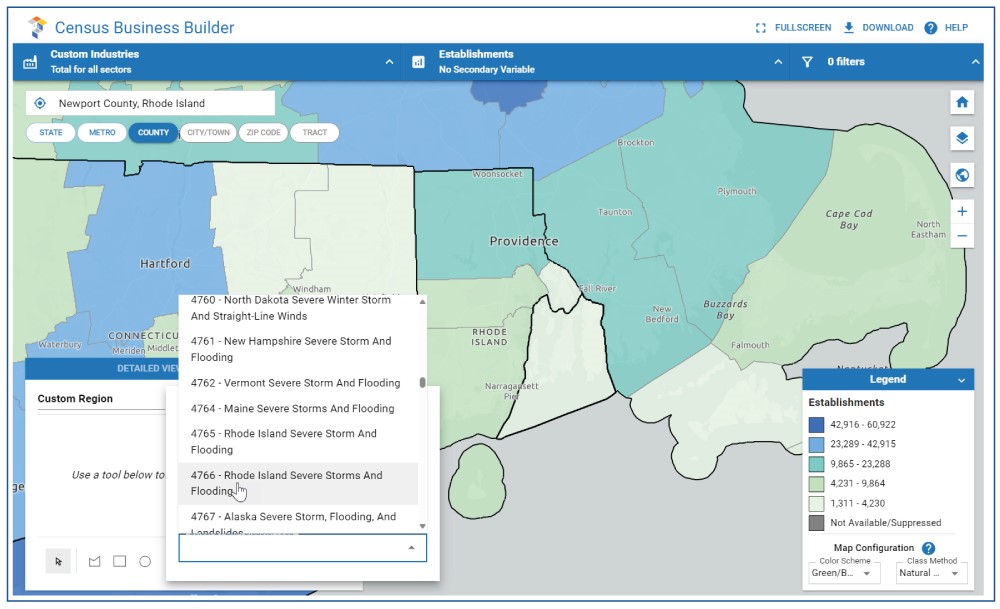Click the disaster dropdown scroll up arrow

coord(422,301)
